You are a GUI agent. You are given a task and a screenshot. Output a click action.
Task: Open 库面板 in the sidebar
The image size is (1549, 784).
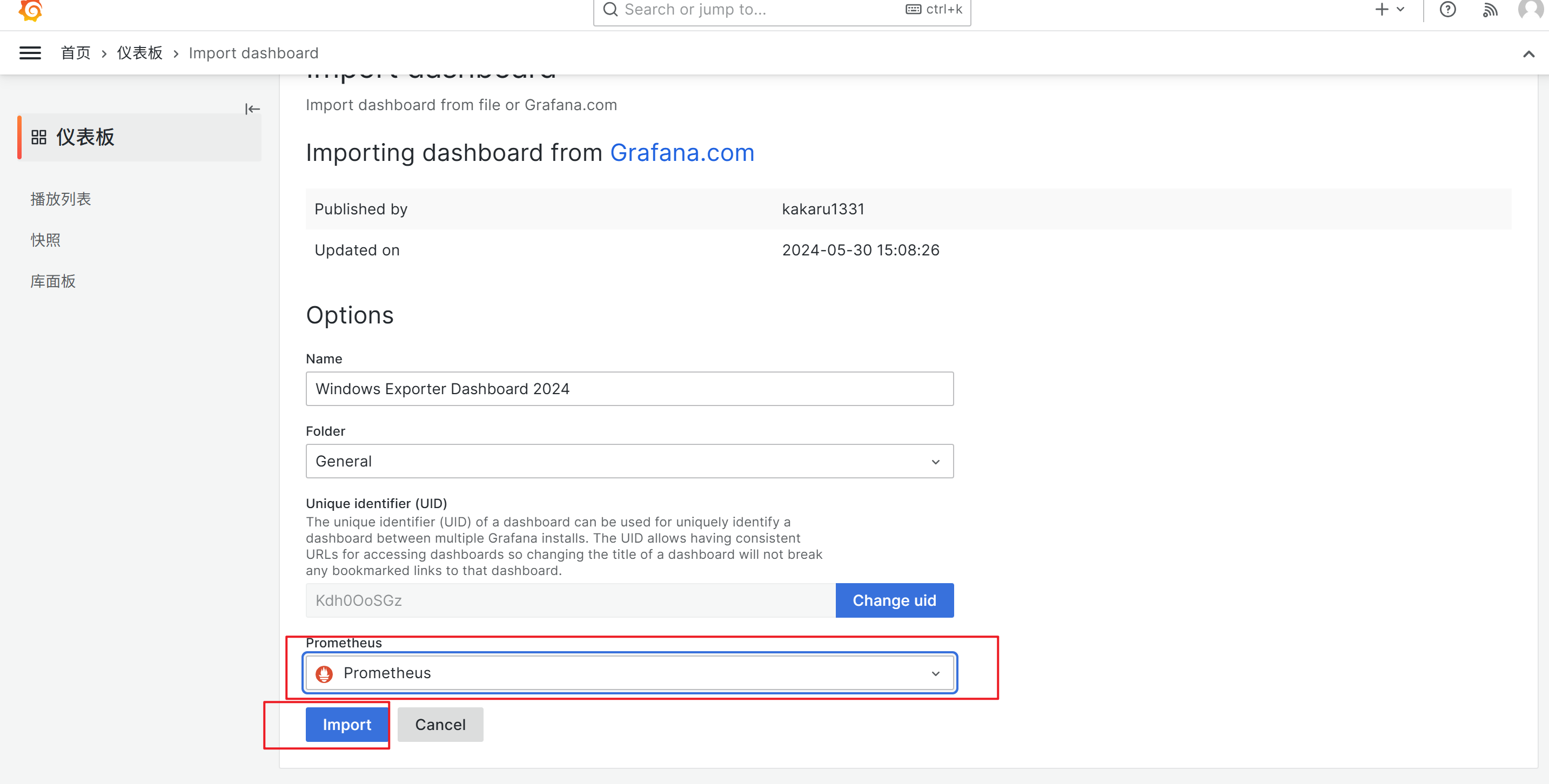[53, 281]
